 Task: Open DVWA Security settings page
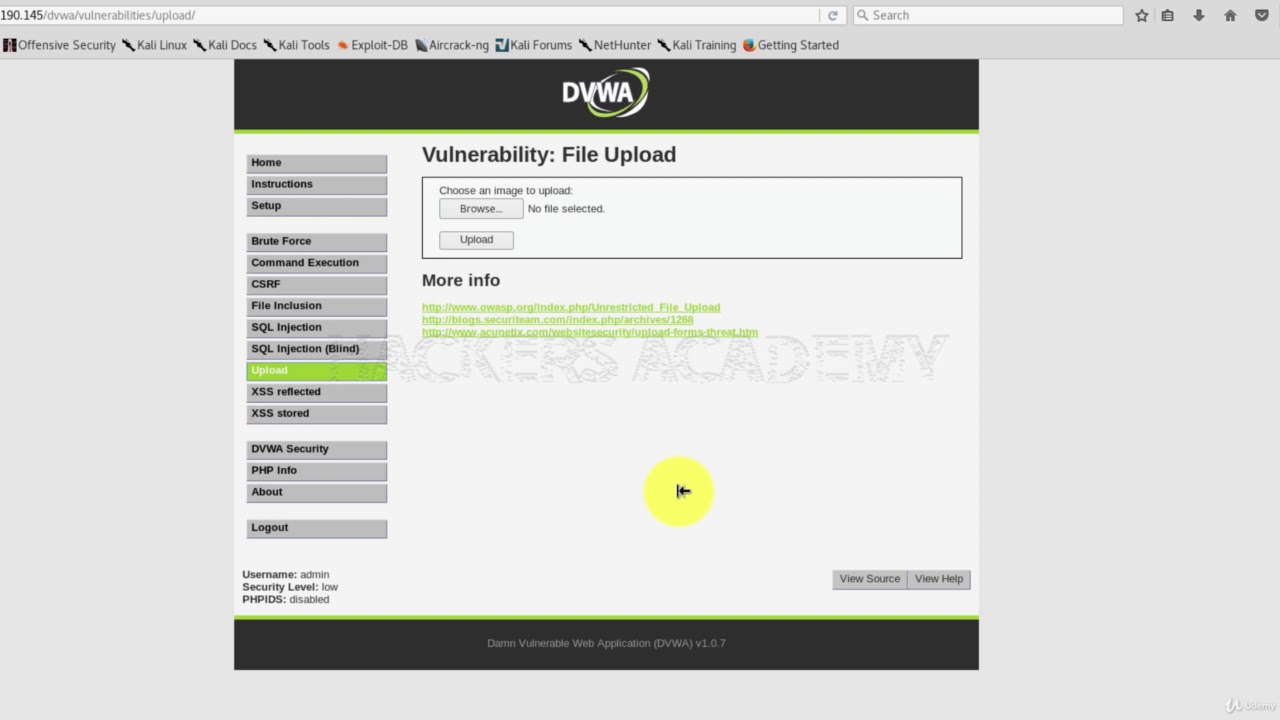316,450
